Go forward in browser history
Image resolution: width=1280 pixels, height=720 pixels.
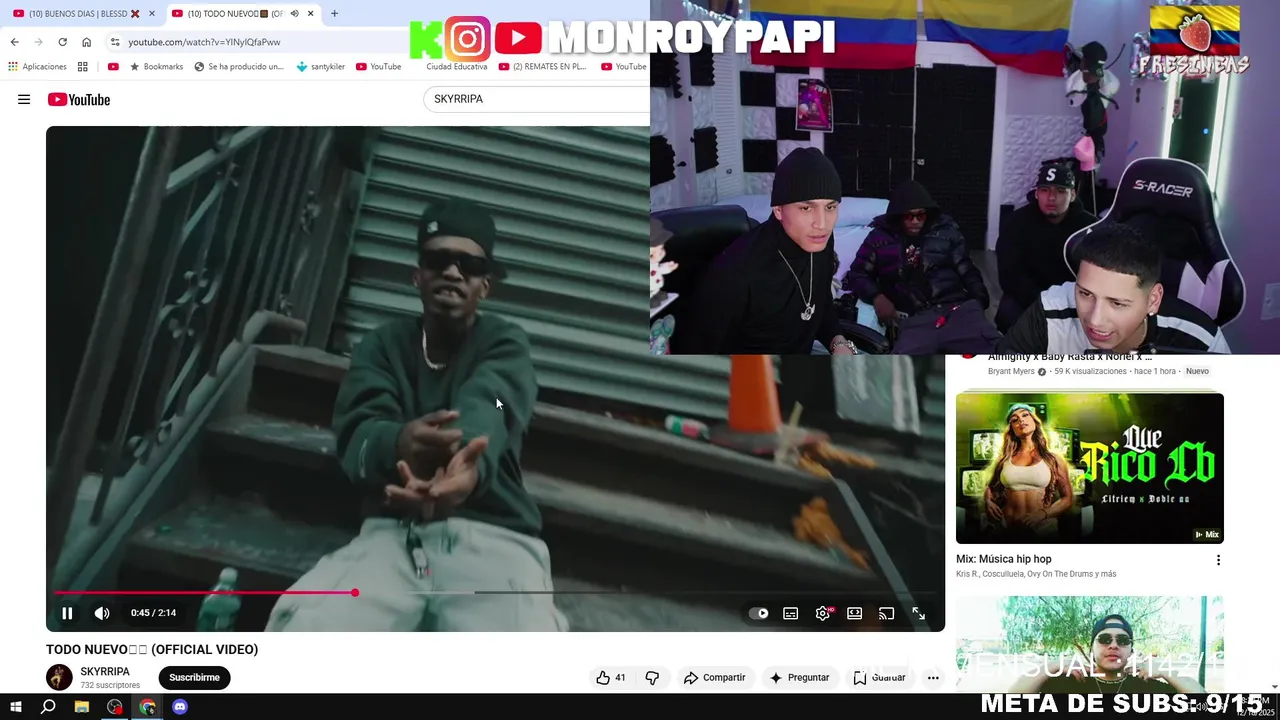coord(38,42)
